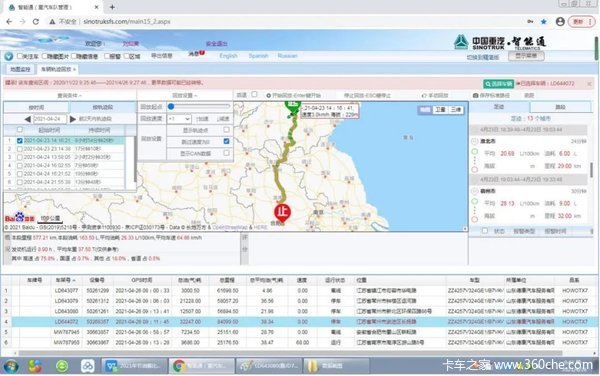Reload the page with the refresh icon

click(x=36, y=22)
